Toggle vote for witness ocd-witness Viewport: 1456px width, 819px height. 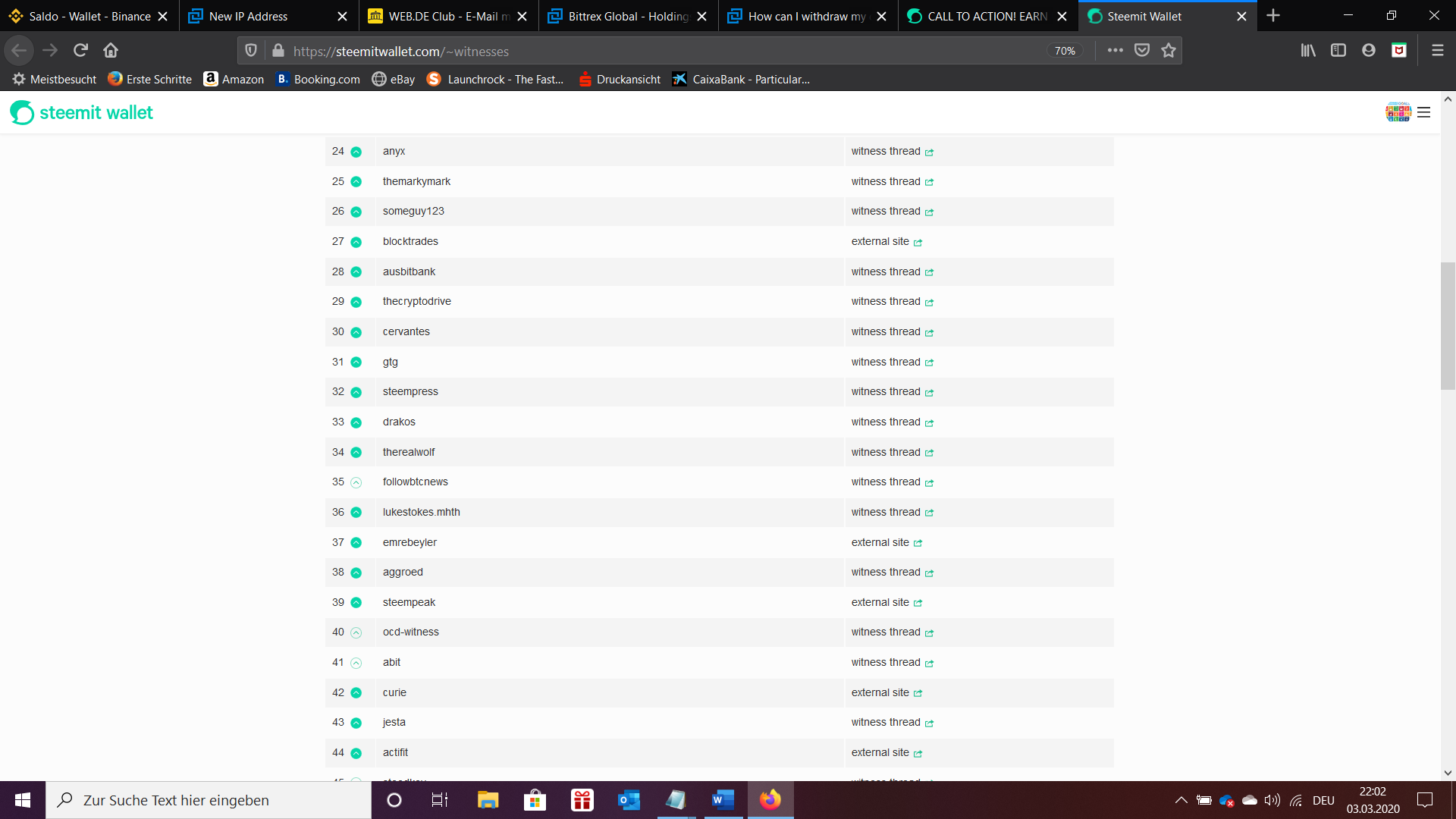[x=356, y=632]
